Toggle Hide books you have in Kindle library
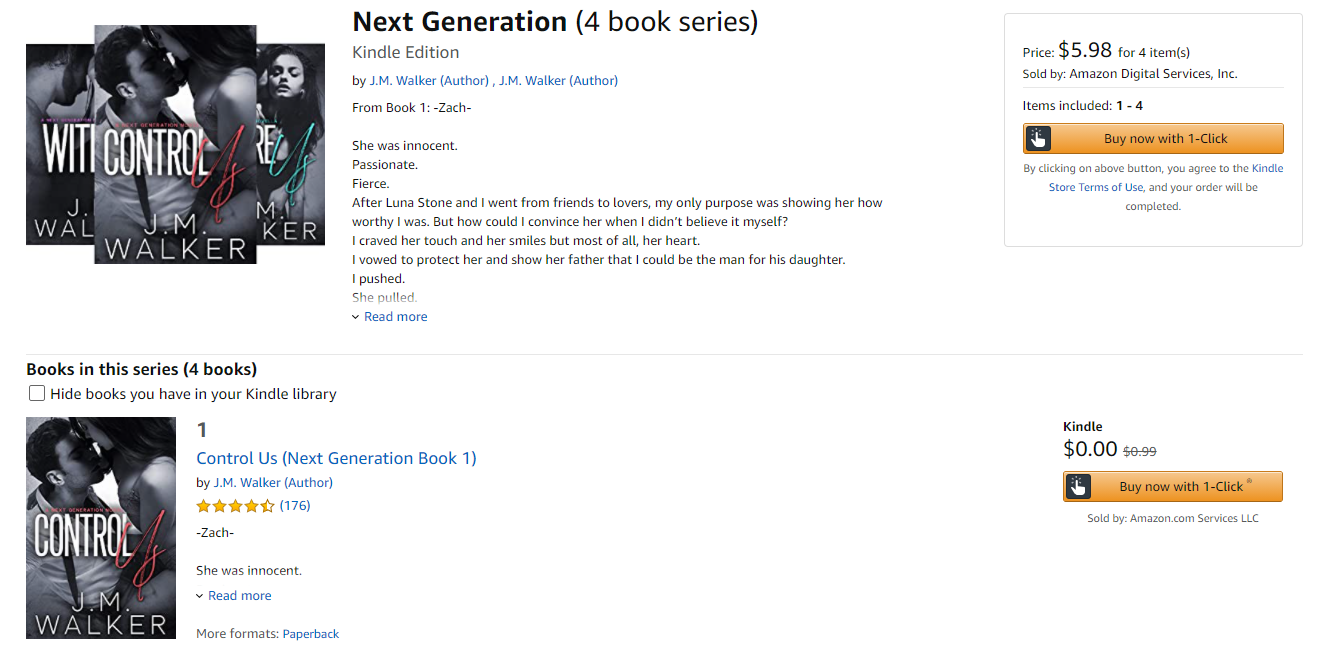 37,393
